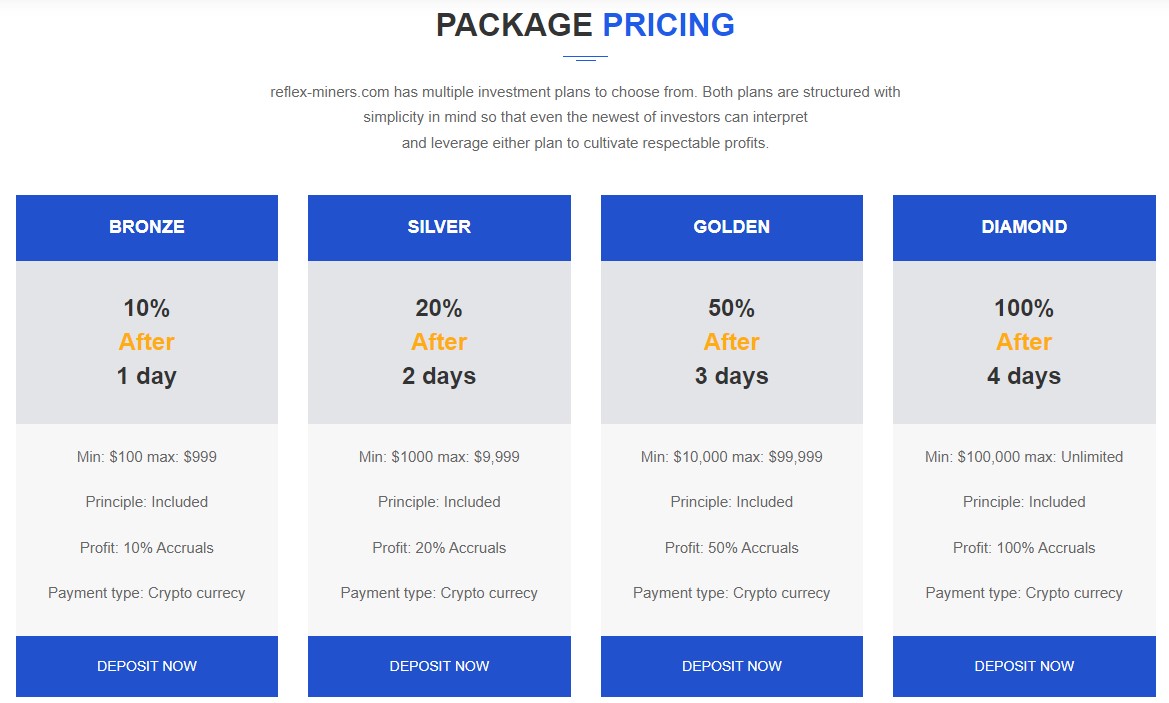Image resolution: width=1169 pixels, height=703 pixels.
Task: Click the 50% After 3 days panel
Action: (x=731, y=342)
